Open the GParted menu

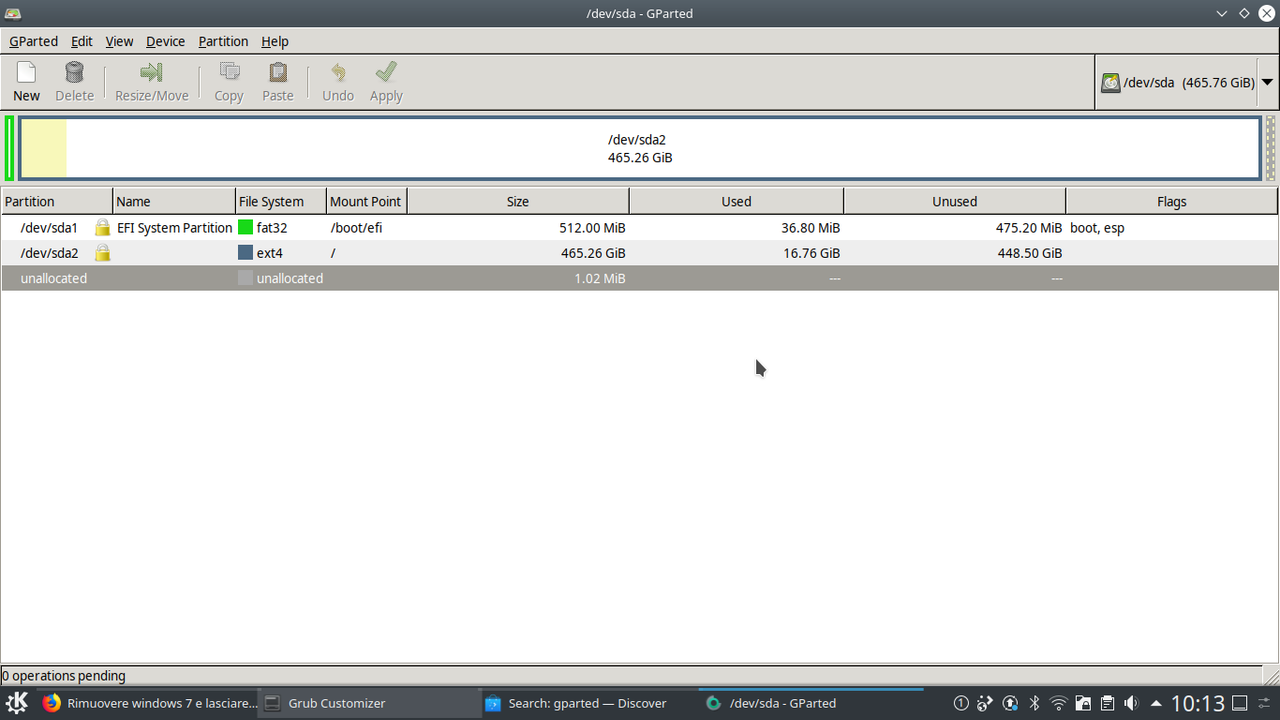[34, 41]
